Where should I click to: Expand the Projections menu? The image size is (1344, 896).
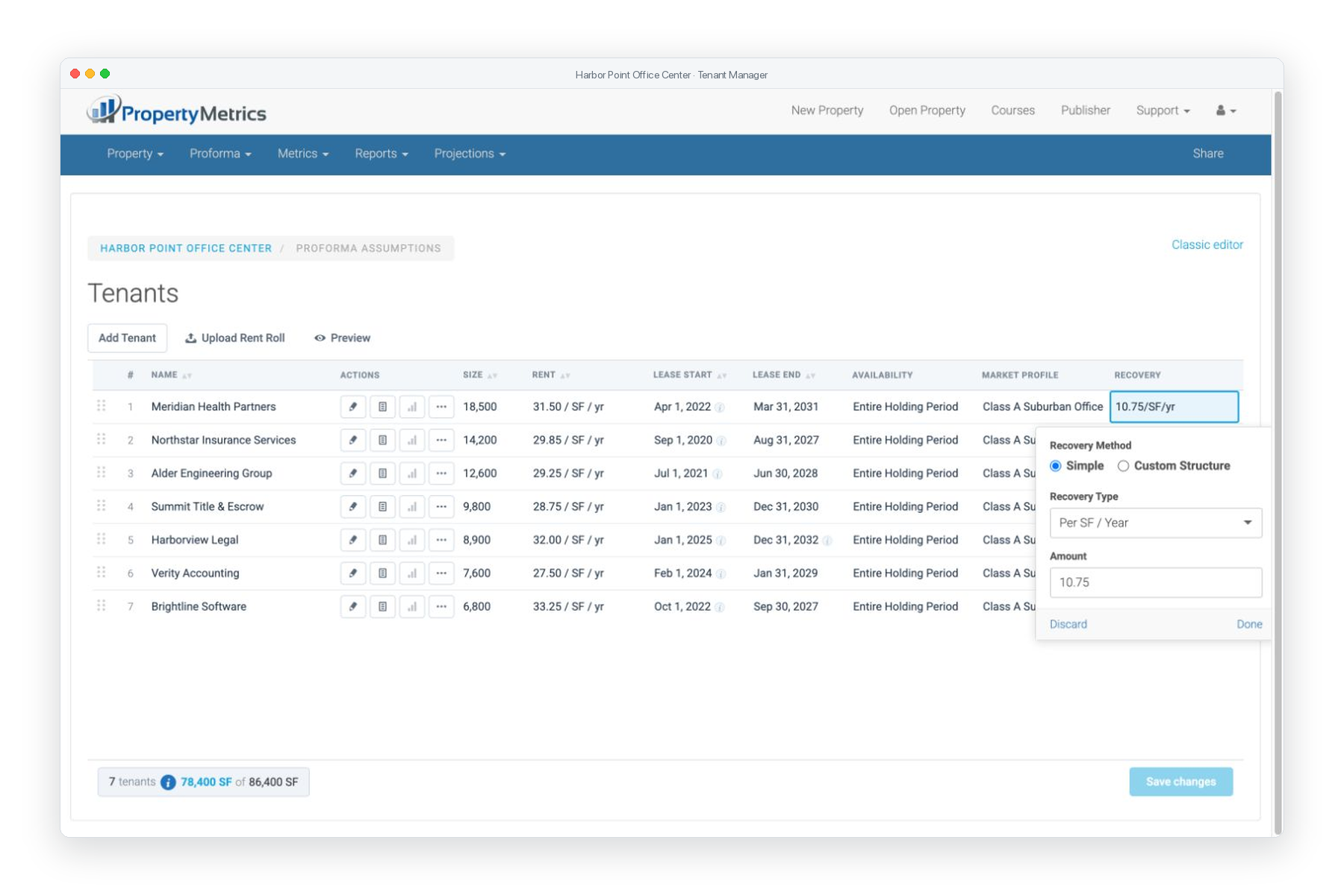click(x=470, y=154)
